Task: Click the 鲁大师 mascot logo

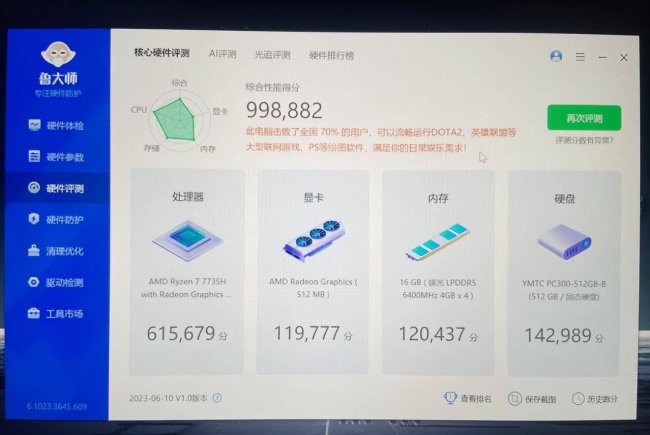Action: (x=58, y=54)
